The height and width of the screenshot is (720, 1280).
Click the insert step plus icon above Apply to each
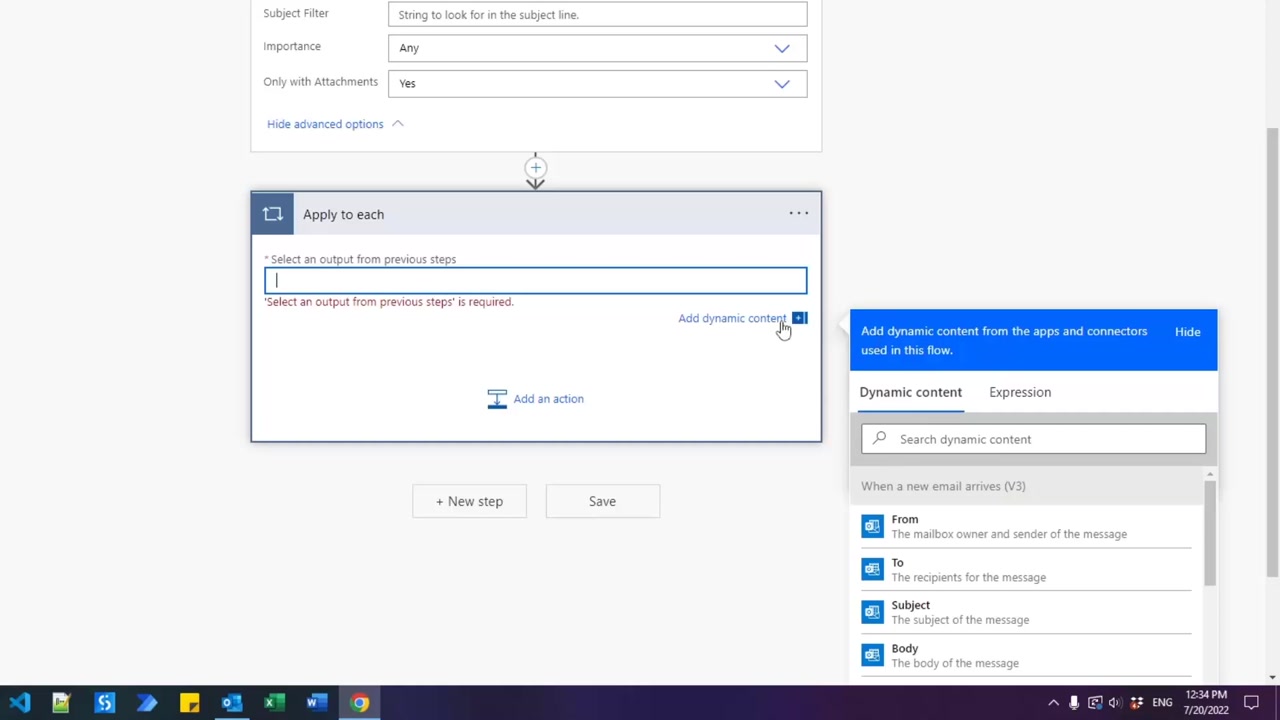pos(535,168)
